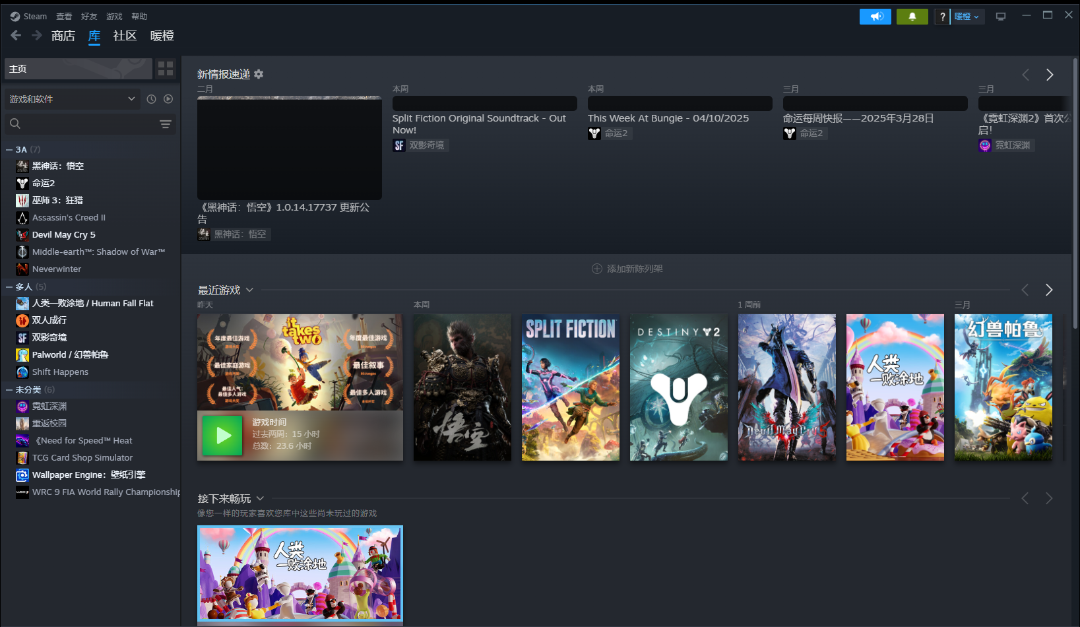
Task: Show previous items in the 新情报速递 shelf
Action: [1026, 75]
